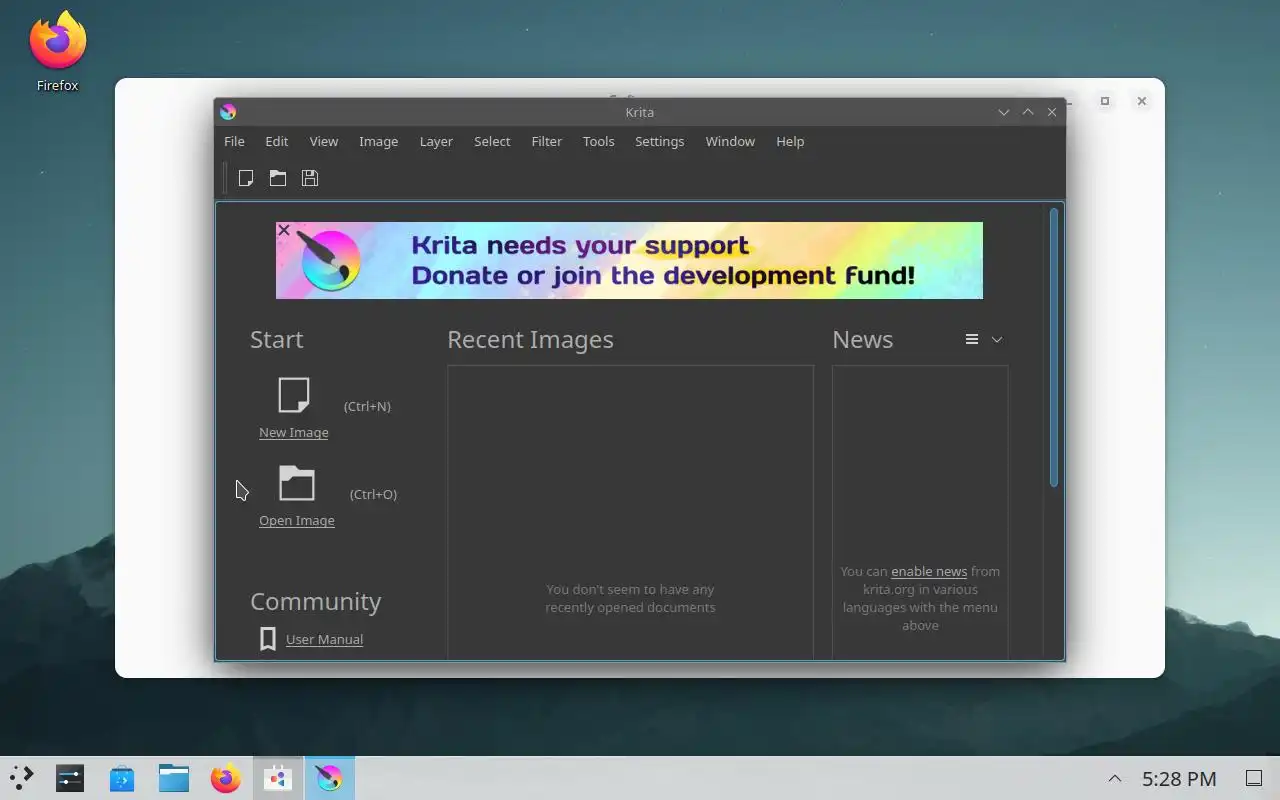The height and width of the screenshot is (800, 1280).
Task: Open the View menu
Action: tap(324, 141)
